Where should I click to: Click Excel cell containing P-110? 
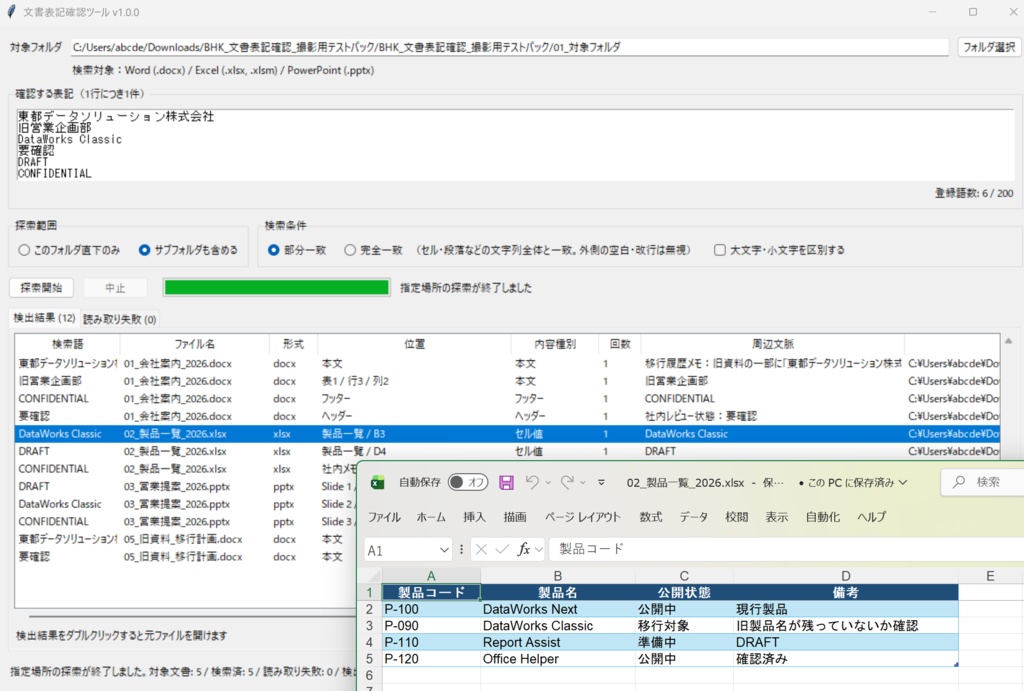(x=431, y=643)
